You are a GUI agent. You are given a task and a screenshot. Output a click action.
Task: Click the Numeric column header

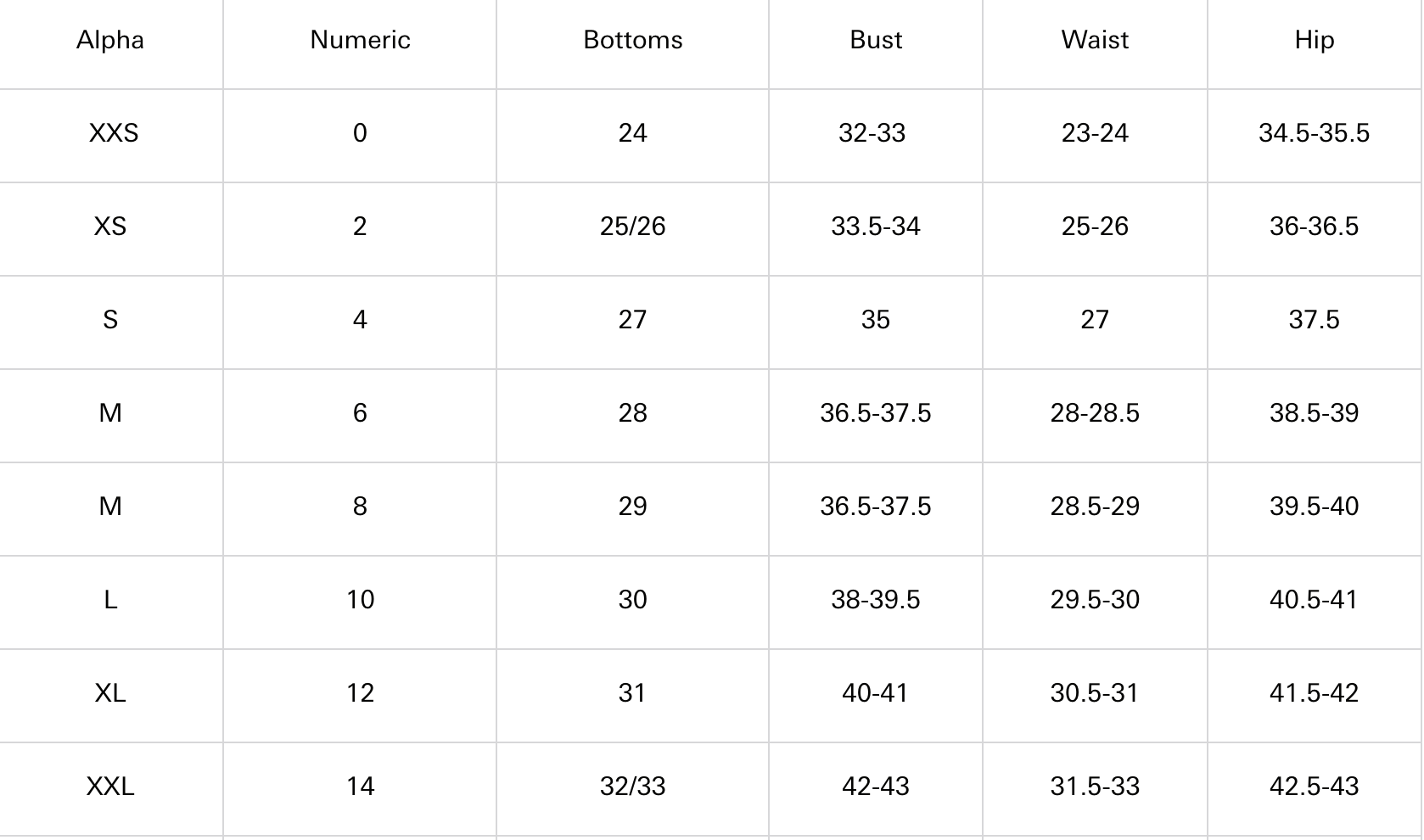coord(360,40)
